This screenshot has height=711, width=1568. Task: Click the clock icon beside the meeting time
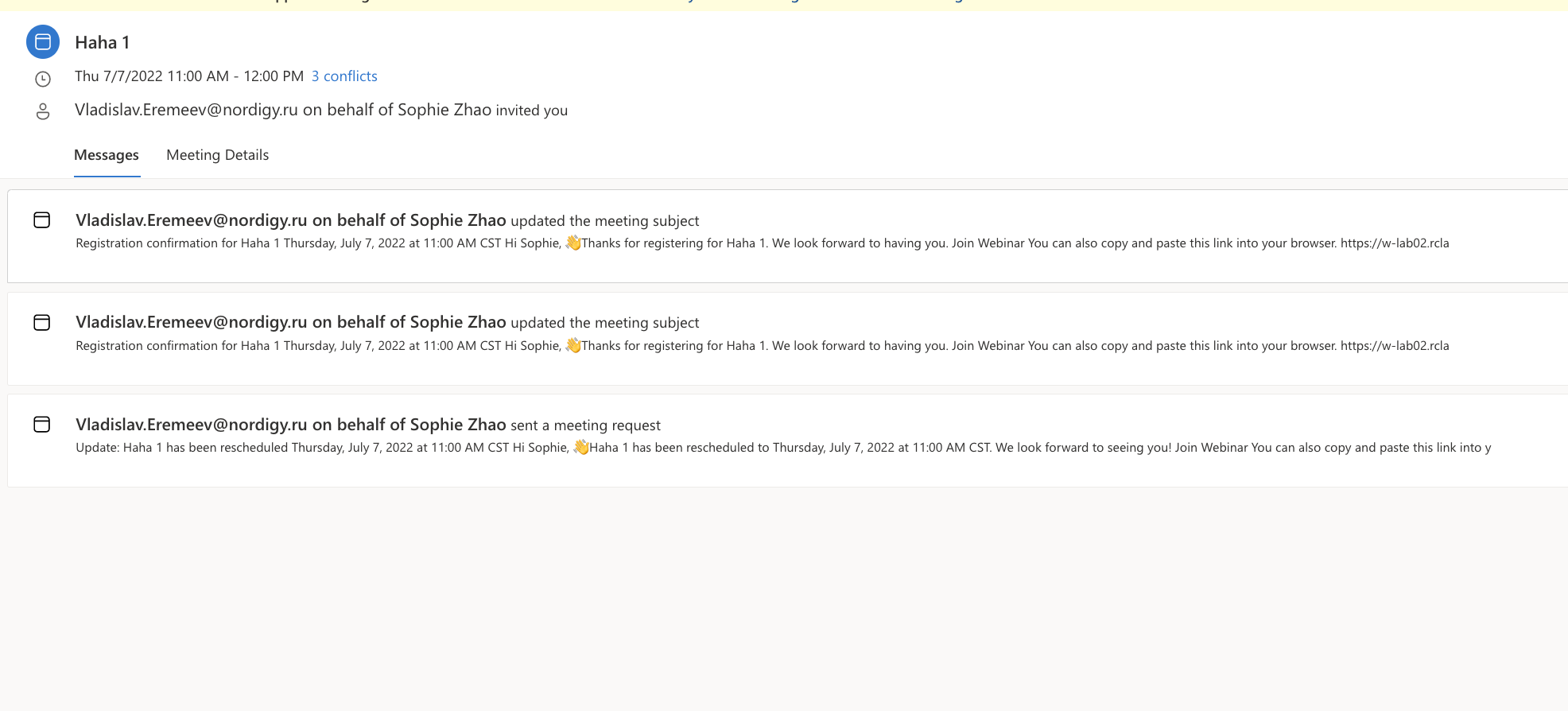(x=42, y=77)
